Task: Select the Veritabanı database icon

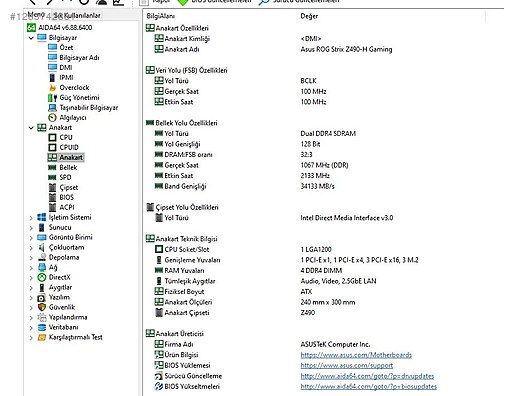Action: point(41,327)
